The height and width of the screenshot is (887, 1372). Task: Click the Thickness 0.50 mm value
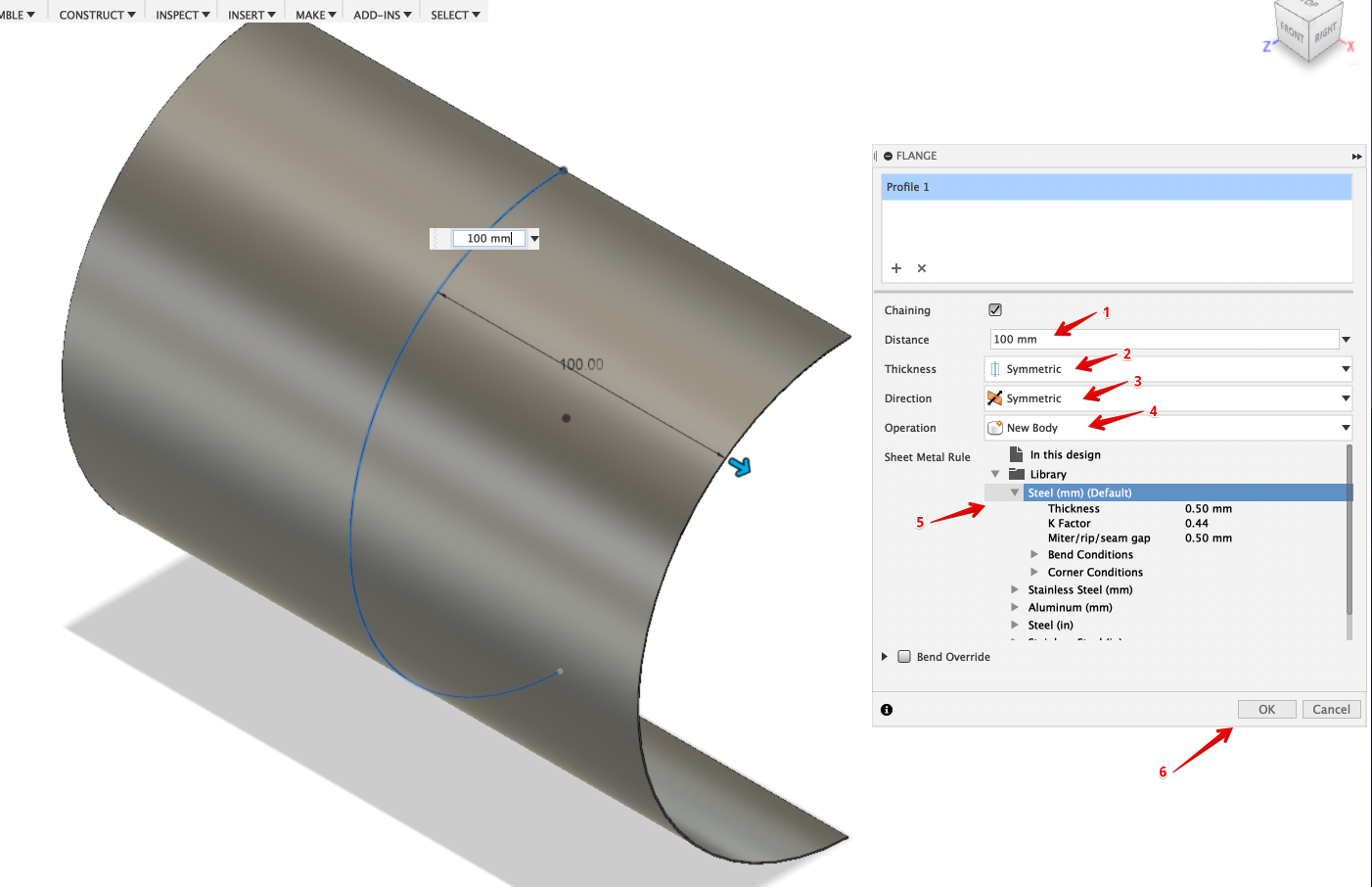click(1209, 509)
